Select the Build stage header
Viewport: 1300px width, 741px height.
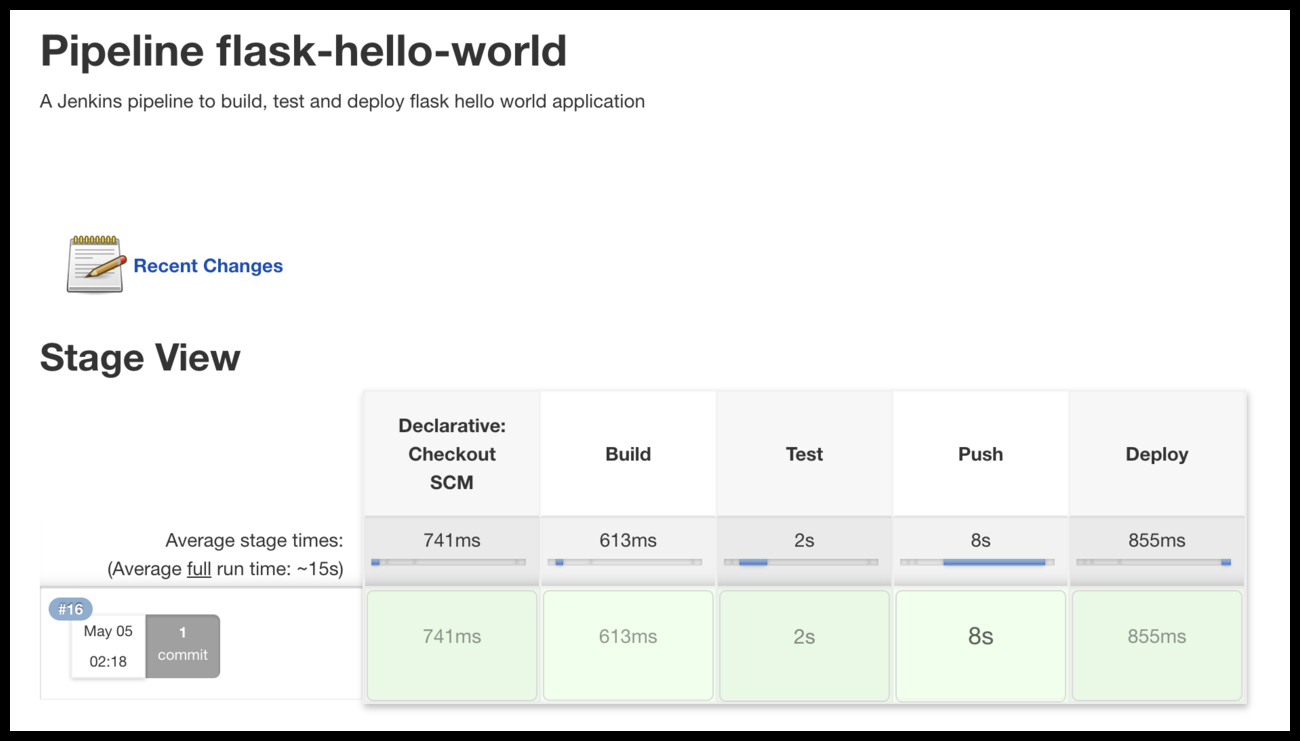tap(628, 454)
